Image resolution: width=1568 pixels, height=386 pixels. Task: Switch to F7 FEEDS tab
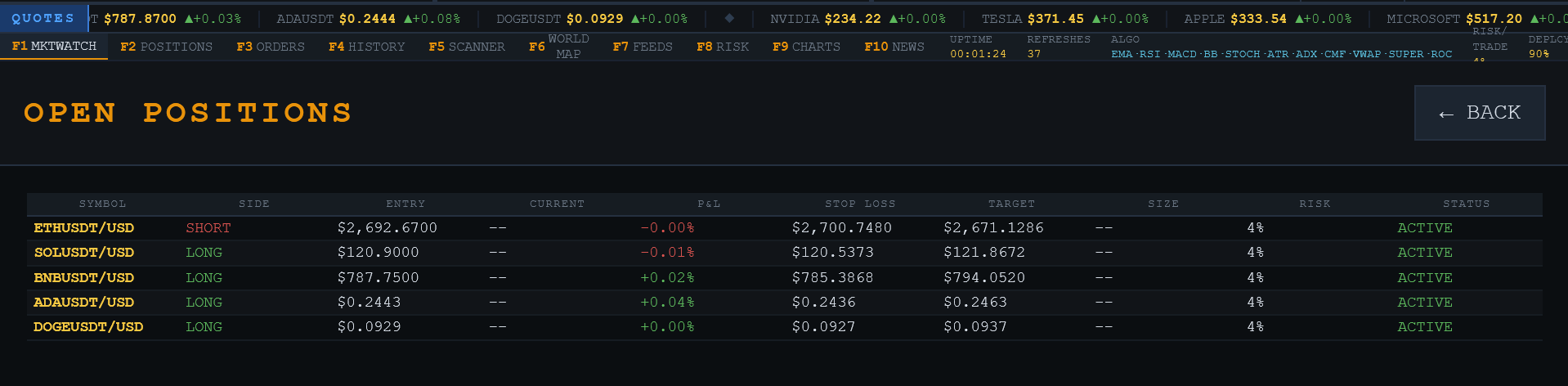[643, 47]
